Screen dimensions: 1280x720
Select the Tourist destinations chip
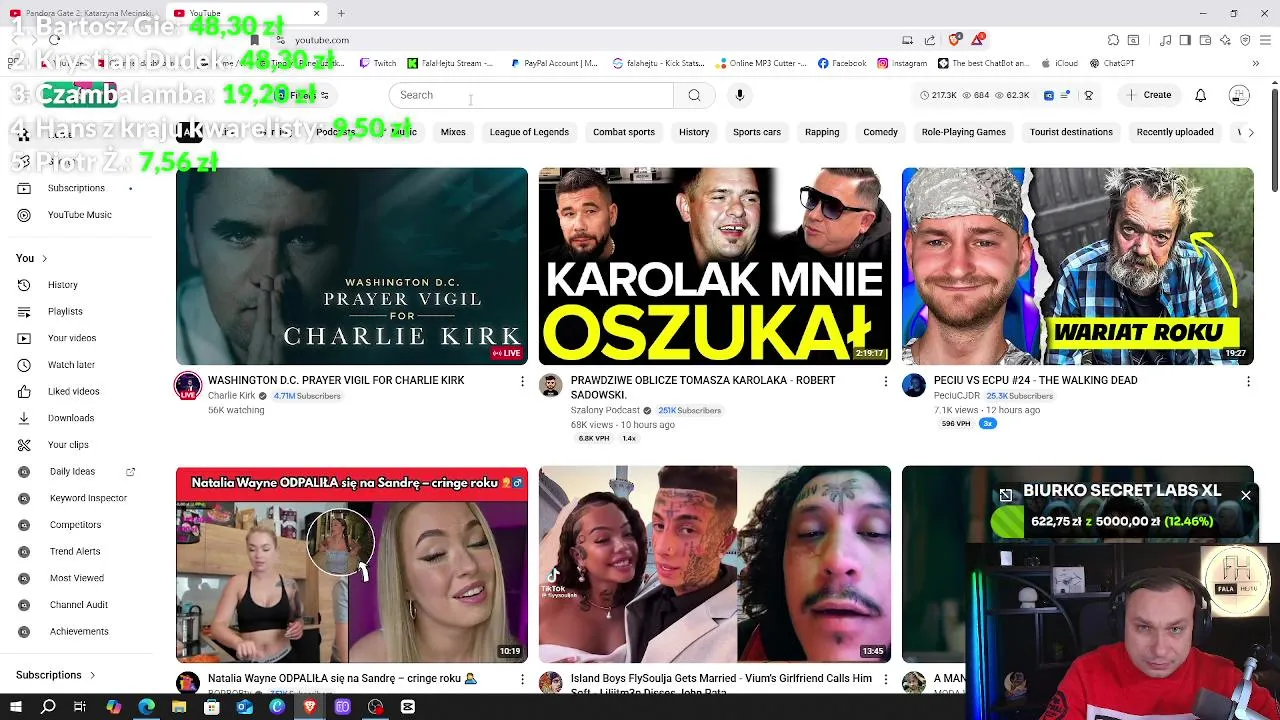click(x=1071, y=132)
